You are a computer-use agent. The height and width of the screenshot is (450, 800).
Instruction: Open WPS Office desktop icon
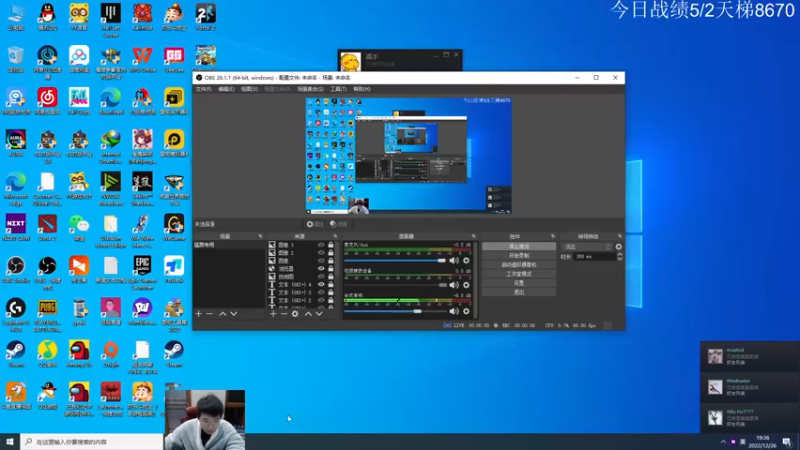tap(142, 59)
